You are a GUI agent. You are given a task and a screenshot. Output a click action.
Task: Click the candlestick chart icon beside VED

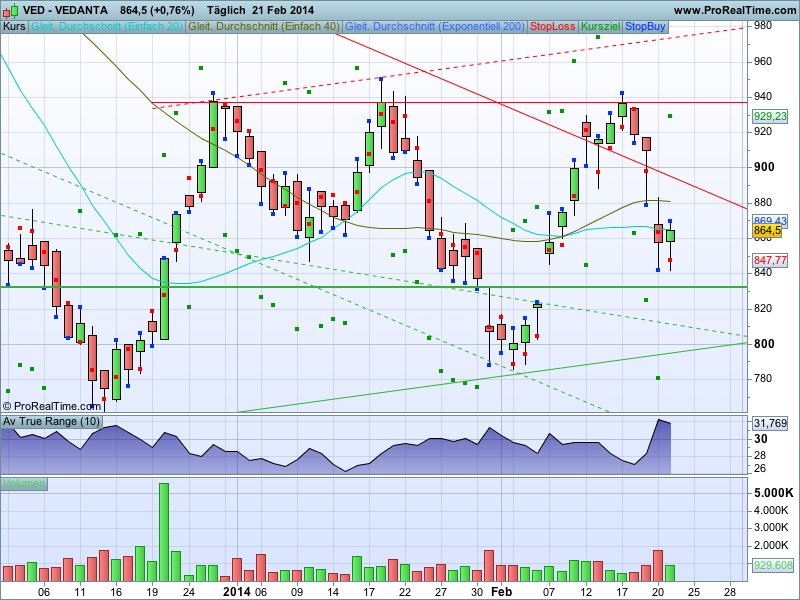coord(10,10)
